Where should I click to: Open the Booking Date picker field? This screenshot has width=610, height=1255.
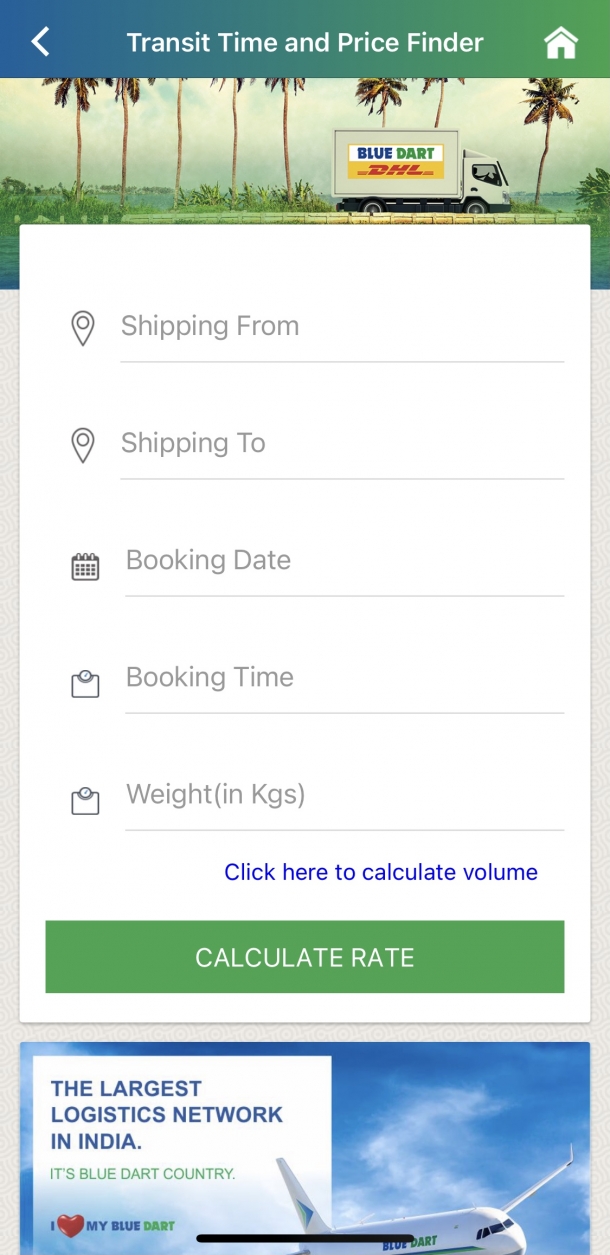pyautogui.click(x=342, y=561)
